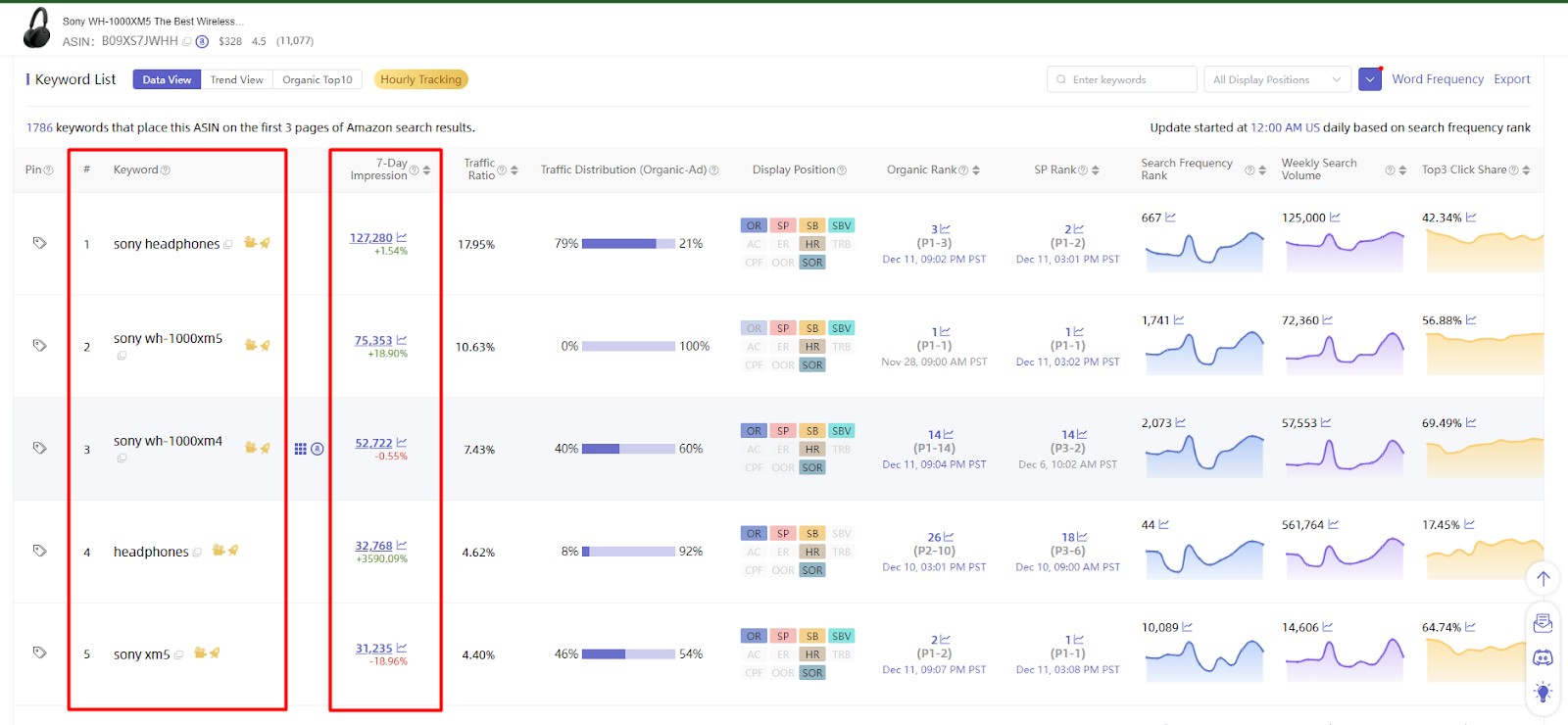Open the Discord community sidebar icon
This screenshot has height=725, width=1568.
click(1543, 657)
